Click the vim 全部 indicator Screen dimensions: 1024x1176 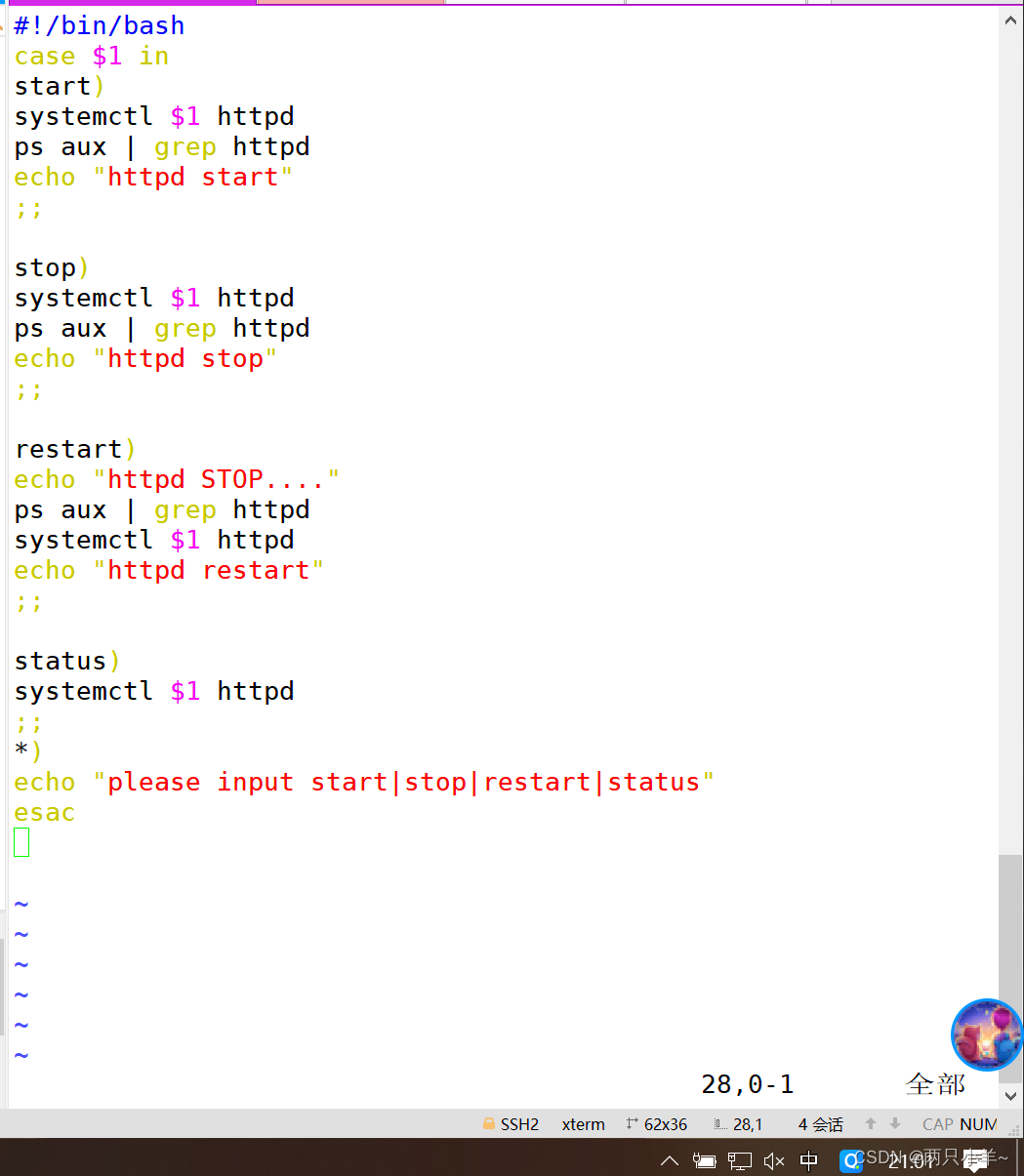[935, 1084]
